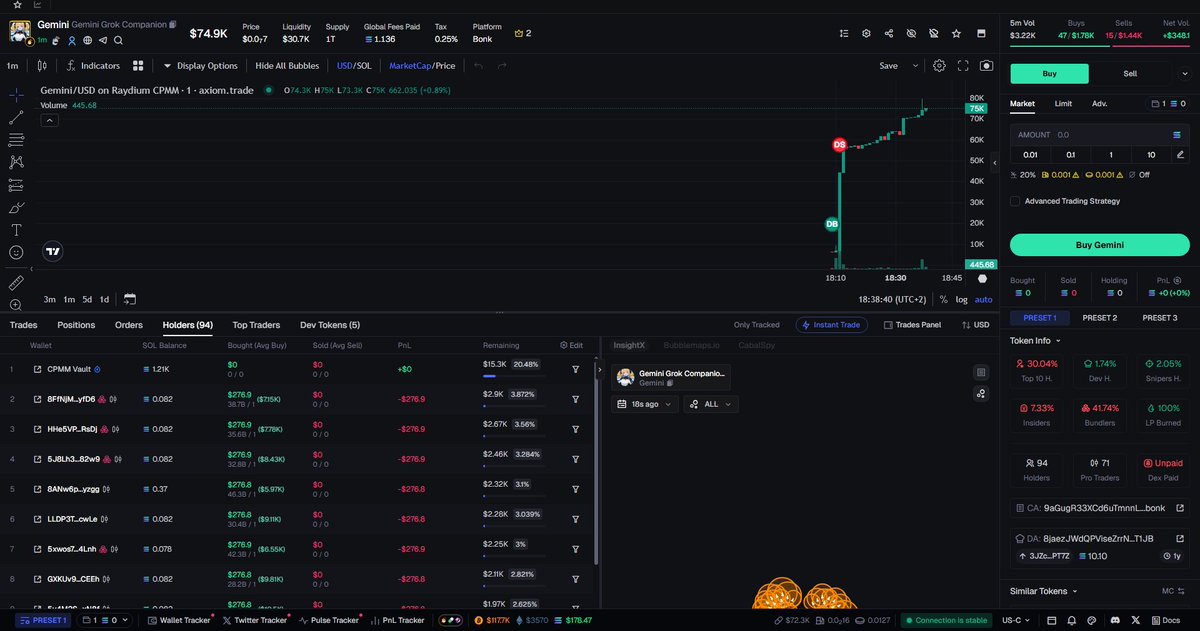Switch holders table currency to USD toggle

pos(975,325)
